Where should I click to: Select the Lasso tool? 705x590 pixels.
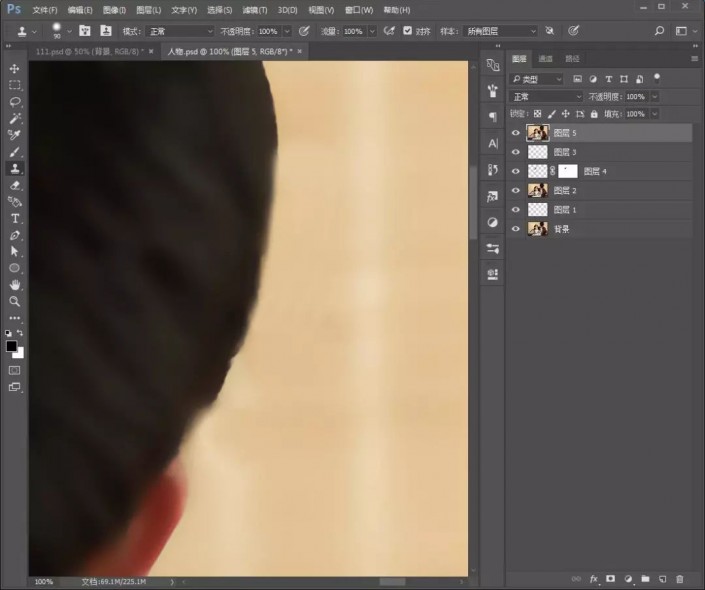point(14,102)
